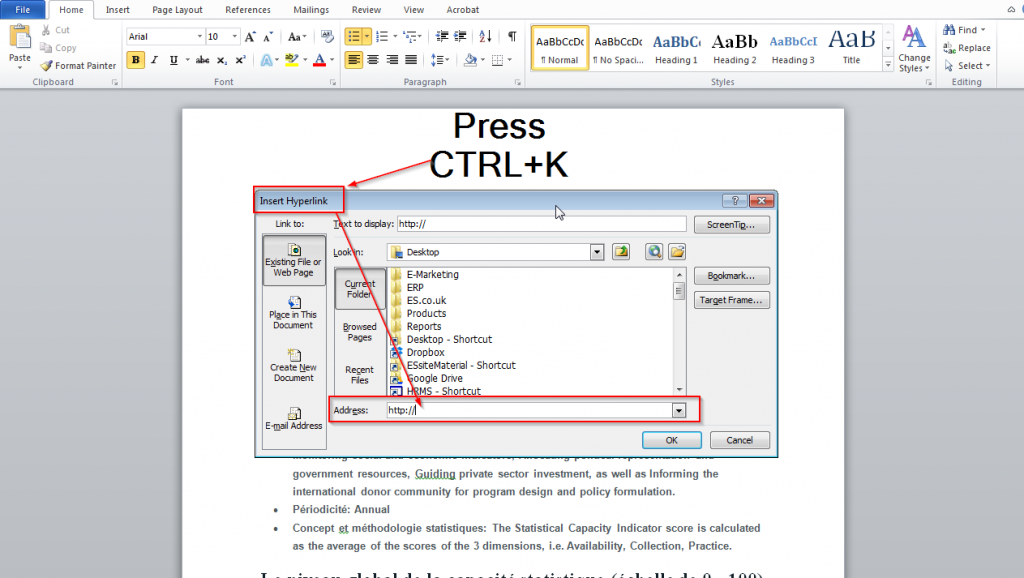This screenshot has width=1024, height=578.
Task: Click the Copy icon in Clipboard
Action: 46,48
